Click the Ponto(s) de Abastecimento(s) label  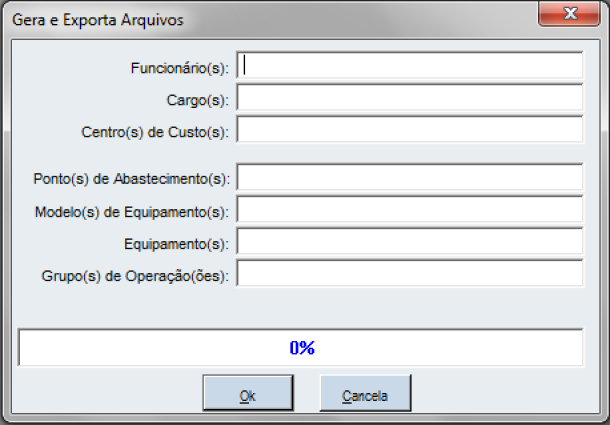point(132,179)
